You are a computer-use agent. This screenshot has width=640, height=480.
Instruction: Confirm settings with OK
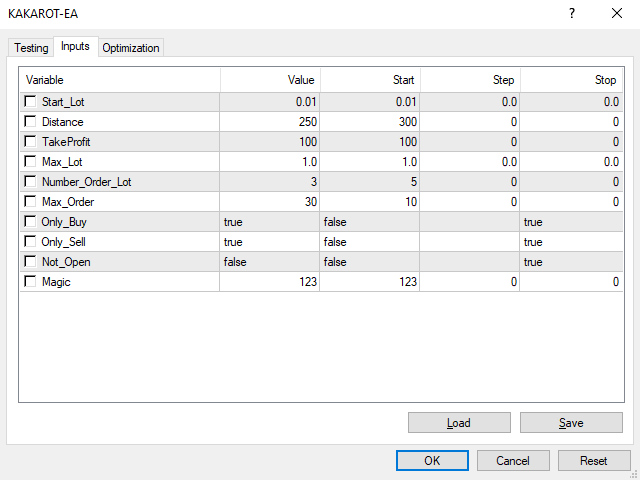pos(432,460)
